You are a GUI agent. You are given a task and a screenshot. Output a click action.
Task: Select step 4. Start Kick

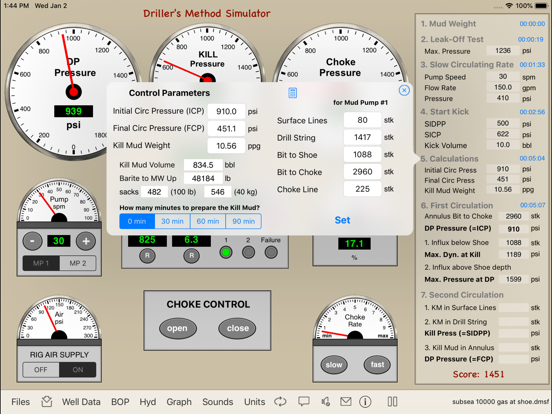pyautogui.click(x=445, y=112)
